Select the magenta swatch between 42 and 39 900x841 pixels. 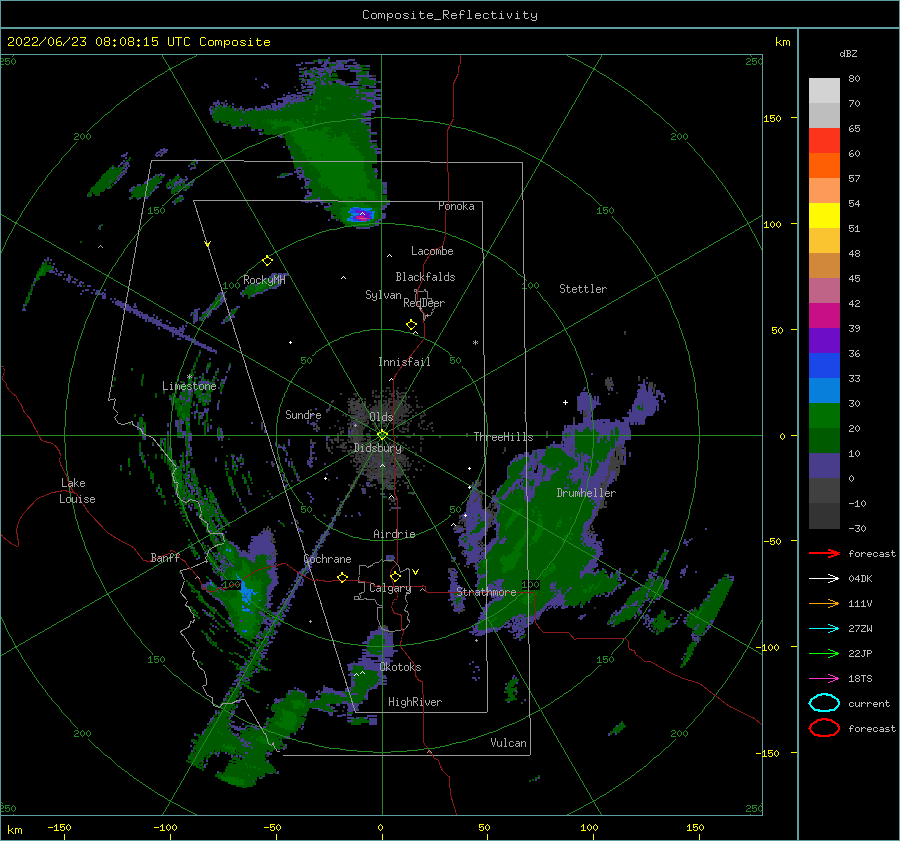point(824,316)
